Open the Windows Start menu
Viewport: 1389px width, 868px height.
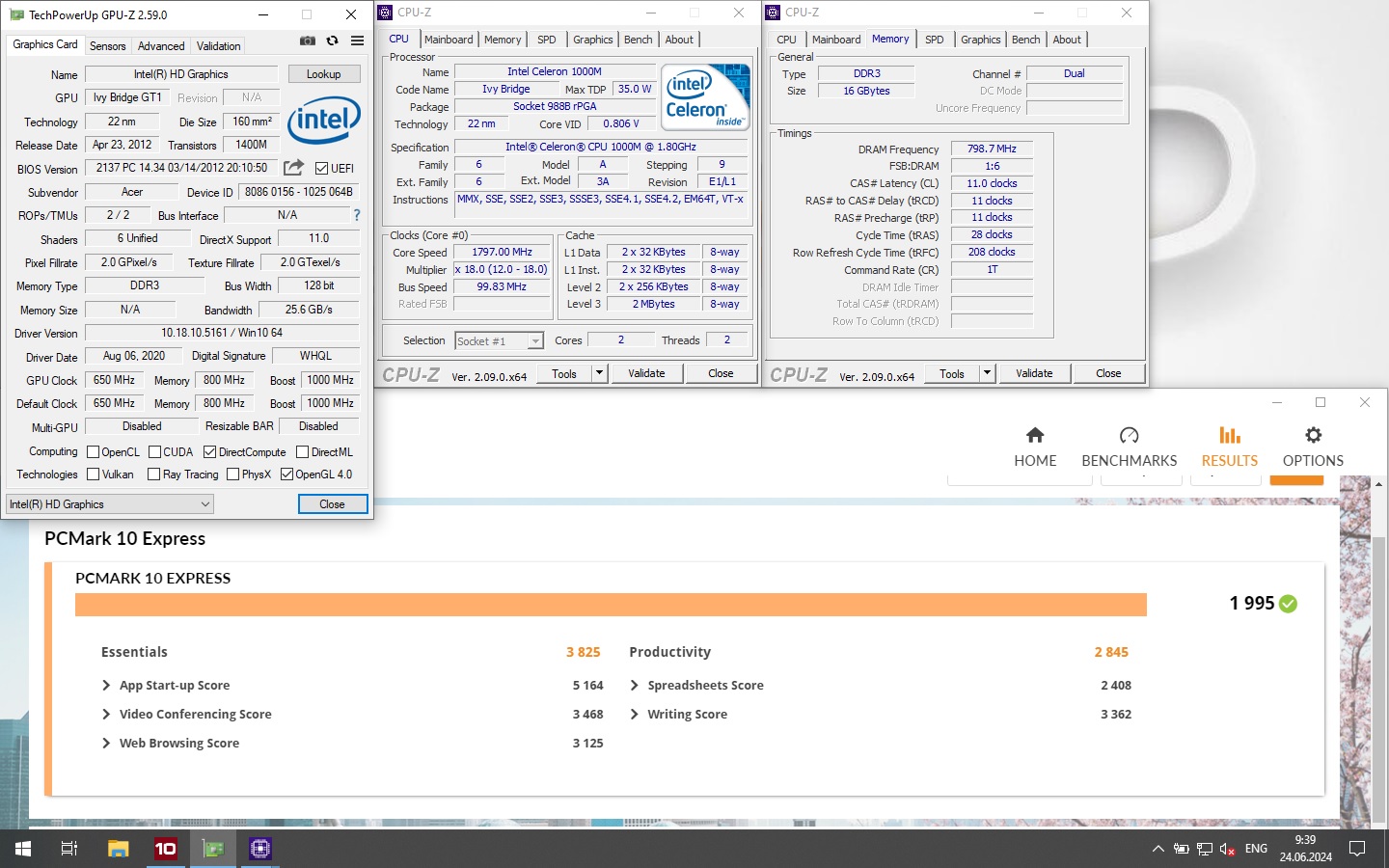[23, 849]
